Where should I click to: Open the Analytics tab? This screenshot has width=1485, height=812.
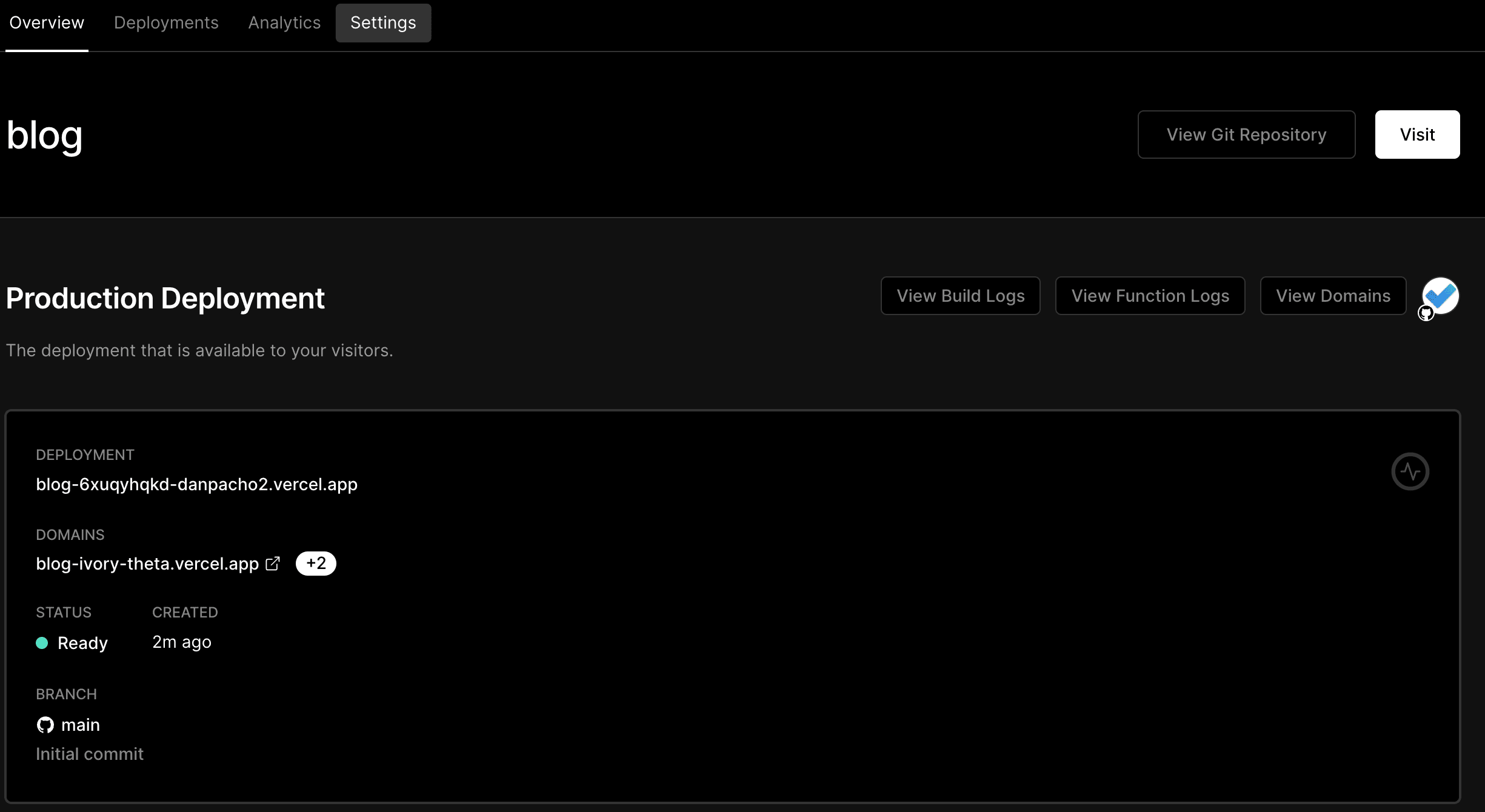[x=284, y=23]
